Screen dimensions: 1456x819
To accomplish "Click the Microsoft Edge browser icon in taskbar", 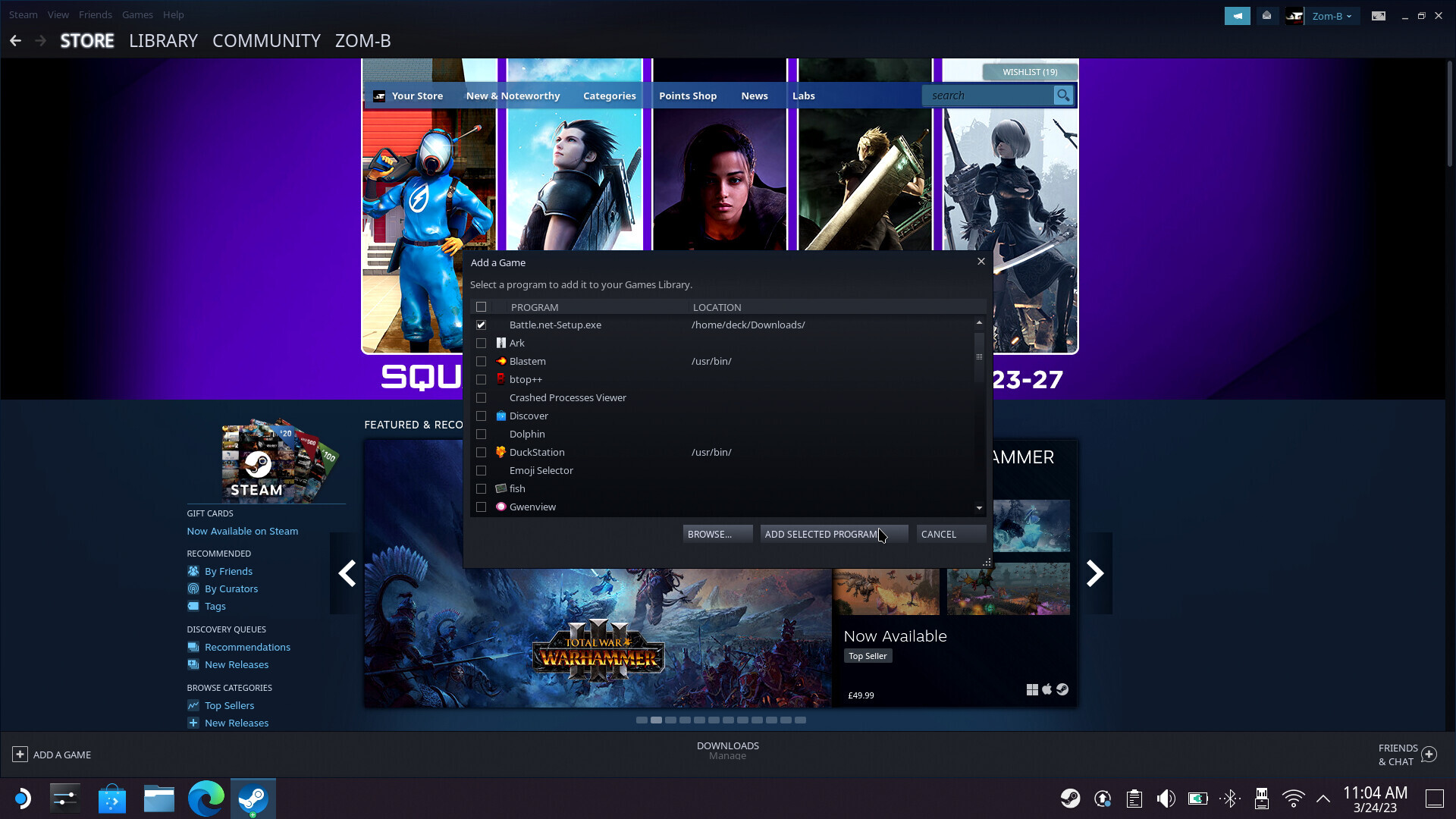I will [207, 798].
